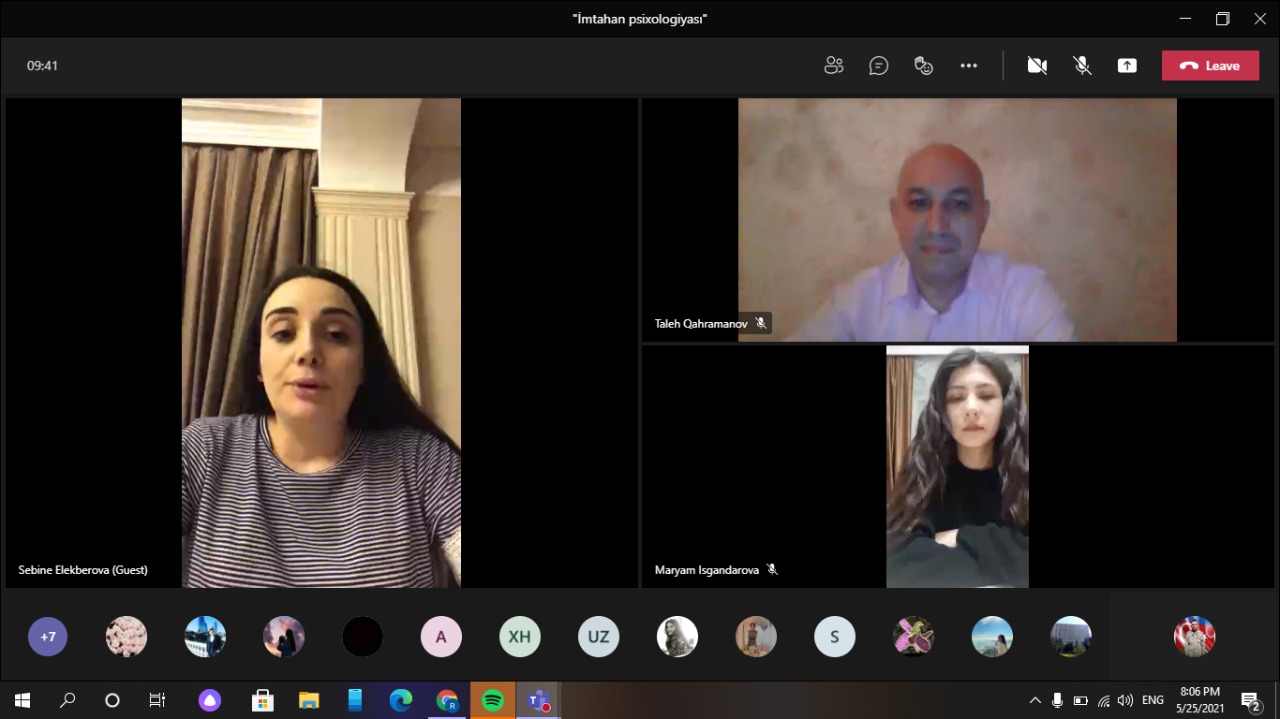Unmute the microphone
Image resolution: width=1280 pixels, height=719 pixels.
(1082, 66)
